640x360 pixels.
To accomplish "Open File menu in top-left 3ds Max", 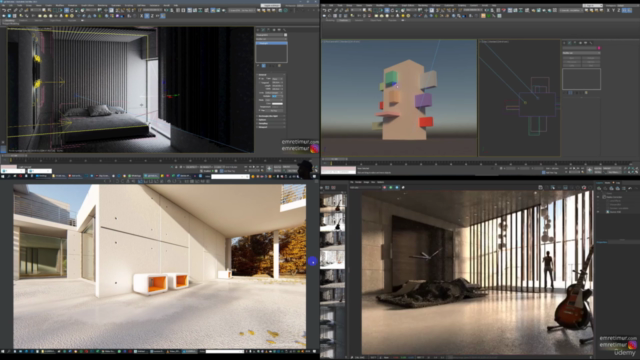I will click(3, 5).
